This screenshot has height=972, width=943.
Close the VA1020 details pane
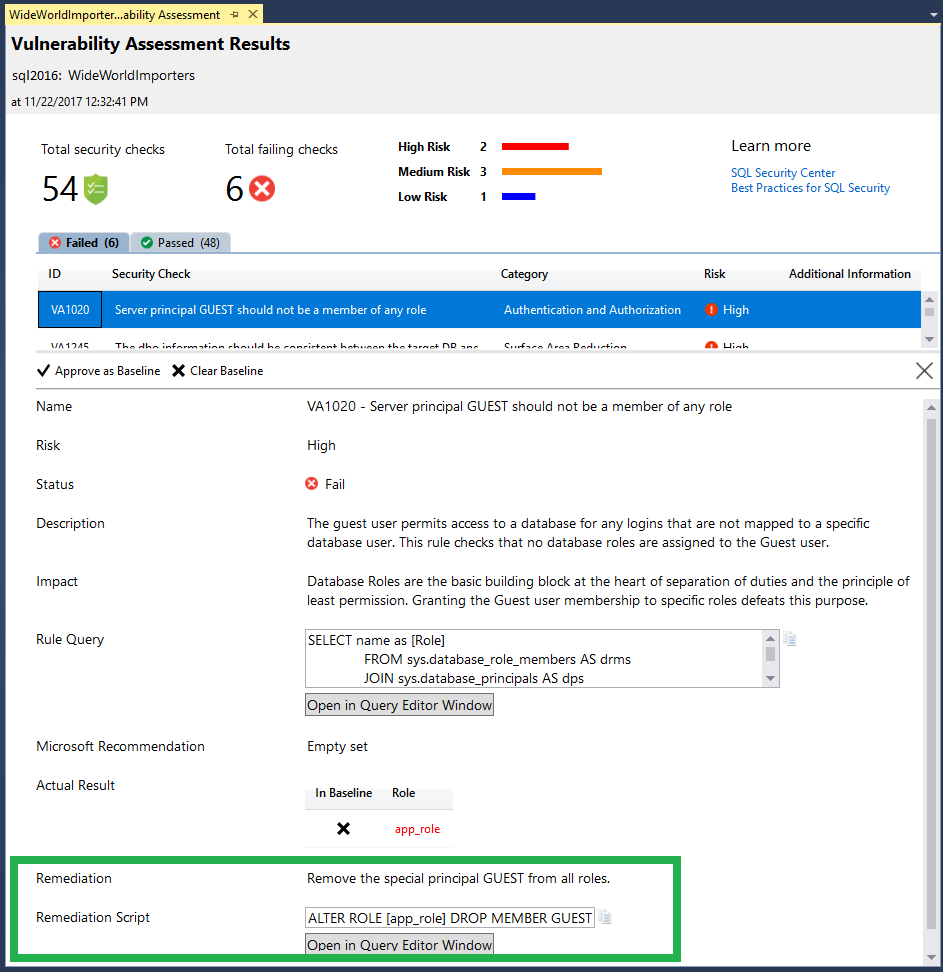[924, 370]
